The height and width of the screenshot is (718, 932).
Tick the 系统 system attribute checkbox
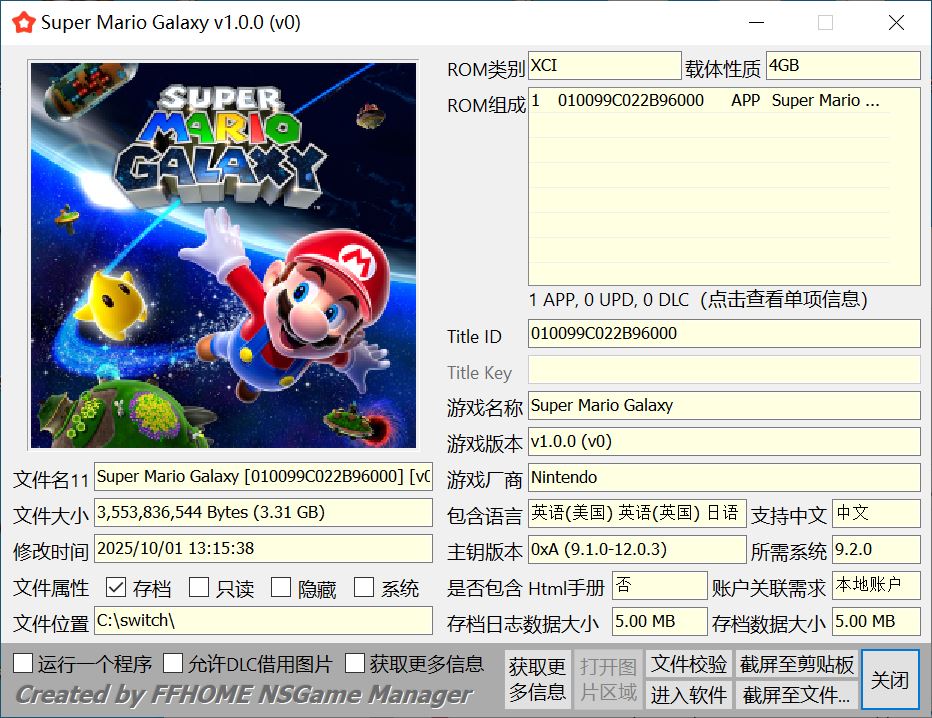click(364, 587)
